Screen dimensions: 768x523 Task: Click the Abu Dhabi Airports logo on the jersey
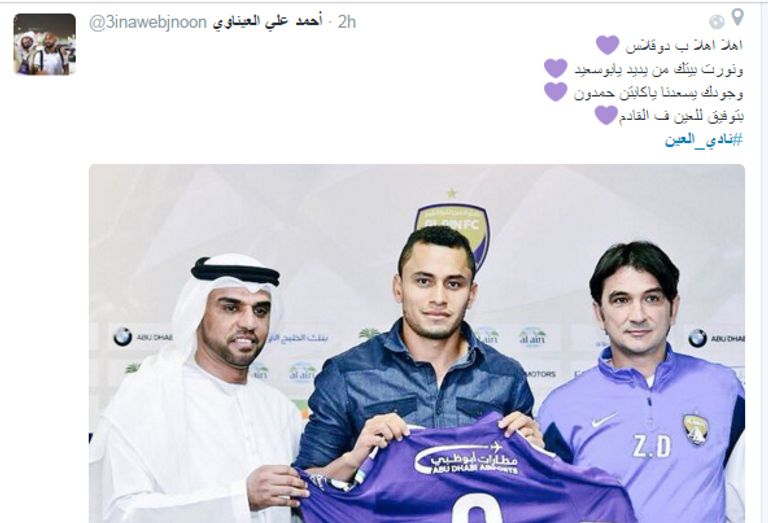point(466,459)
